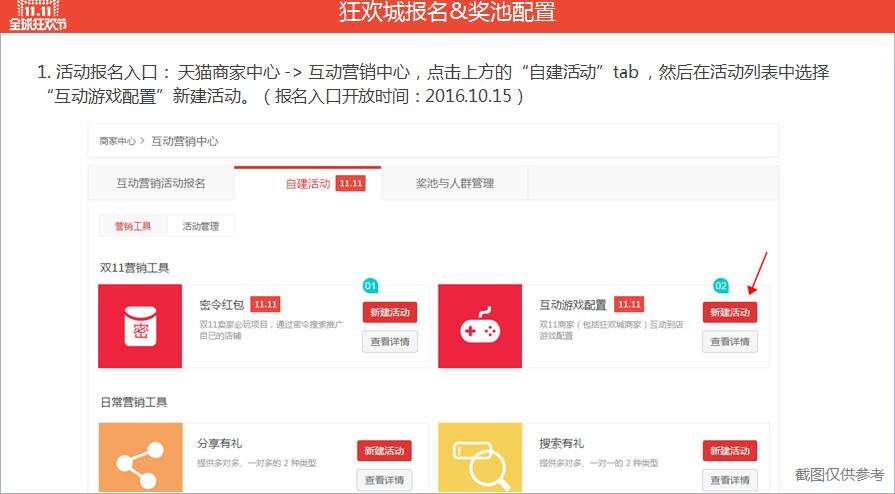The height and width of the screenshot is (494, 895).
Task: Click 查看详情 for 互动游戏配置
Action: [730, 342]
